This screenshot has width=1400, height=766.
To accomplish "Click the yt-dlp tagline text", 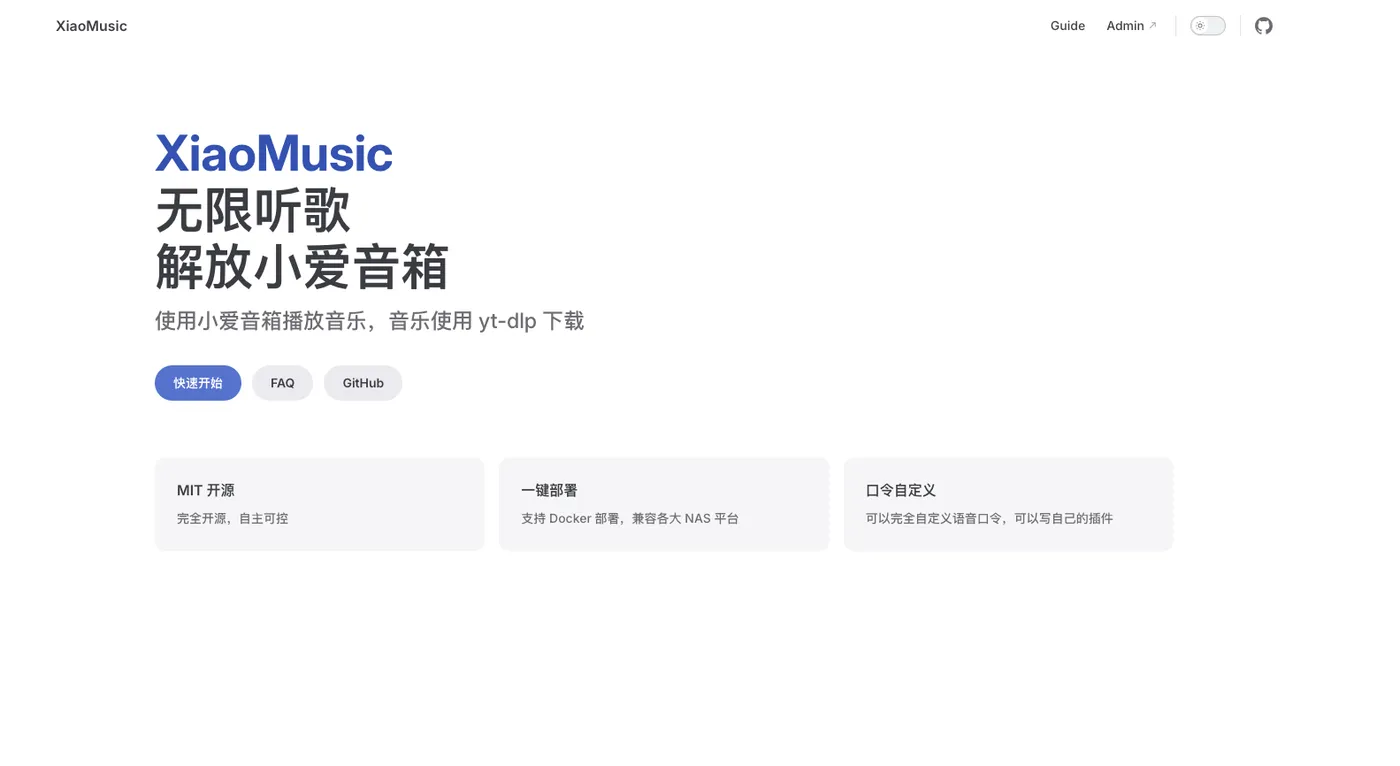I will click(x=369, y=321).
